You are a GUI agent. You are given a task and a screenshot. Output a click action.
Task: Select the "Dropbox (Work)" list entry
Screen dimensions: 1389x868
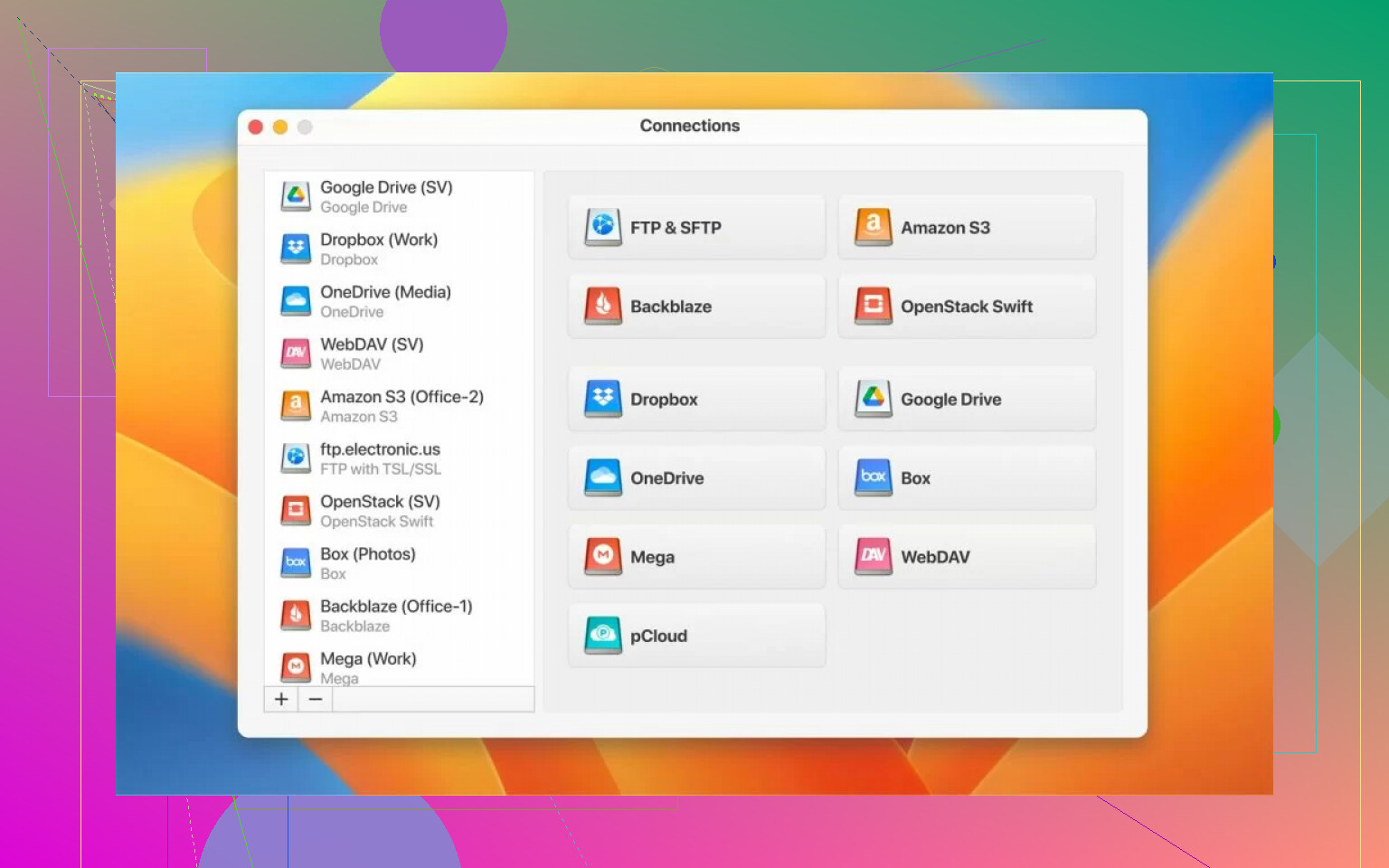click(x=399, y=249)
